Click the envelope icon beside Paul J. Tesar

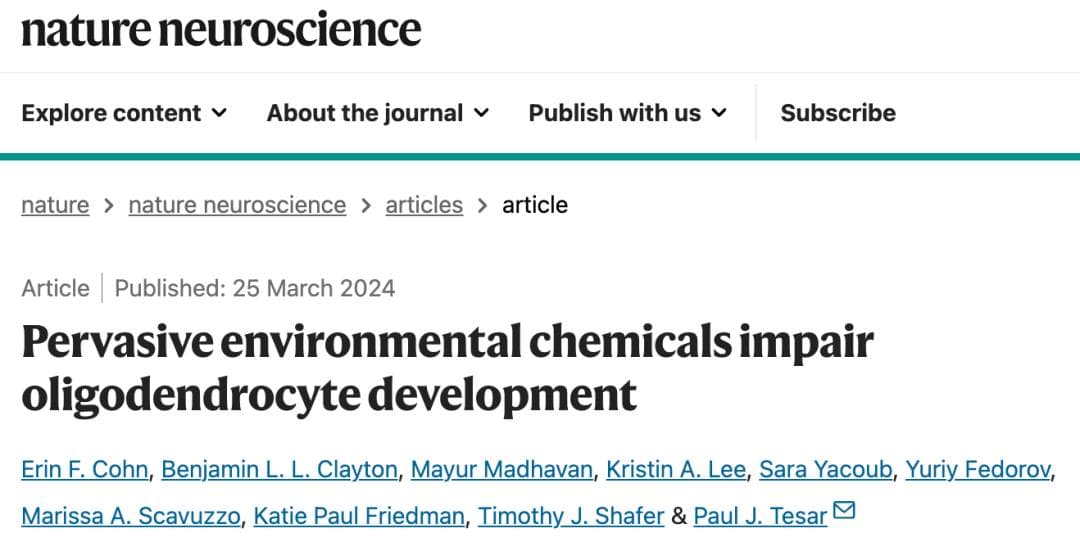tap(844, 510)
